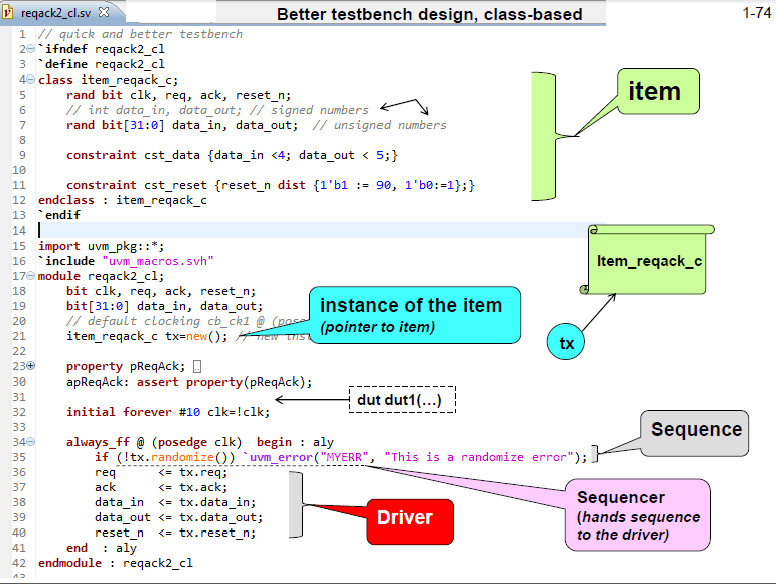Collapse the module reqack2_cl fold
Screen dimensions: 776x584
tap(30, 276)
